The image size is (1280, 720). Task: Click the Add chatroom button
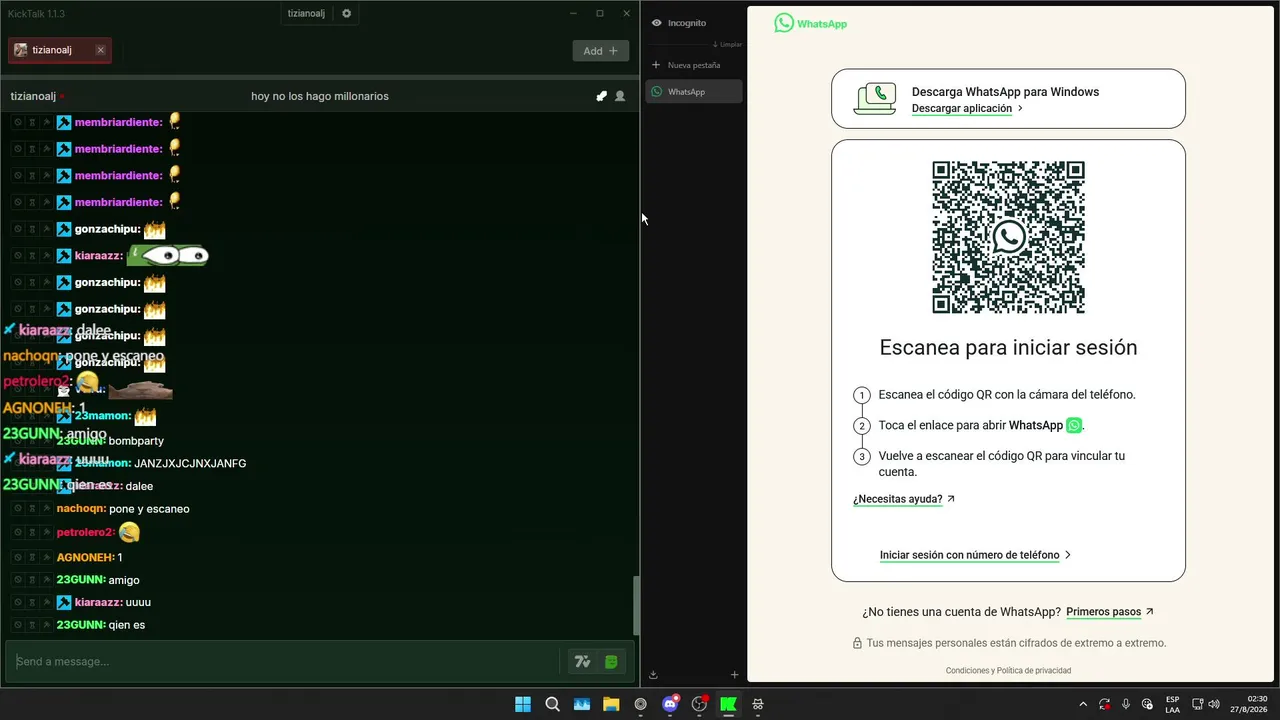[600, 51]
